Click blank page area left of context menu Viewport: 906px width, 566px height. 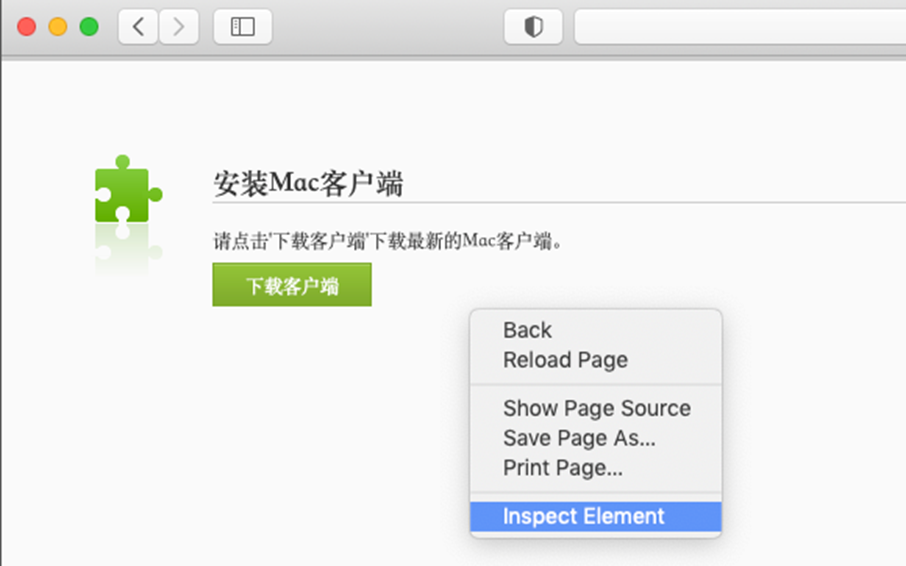[250, 430]
